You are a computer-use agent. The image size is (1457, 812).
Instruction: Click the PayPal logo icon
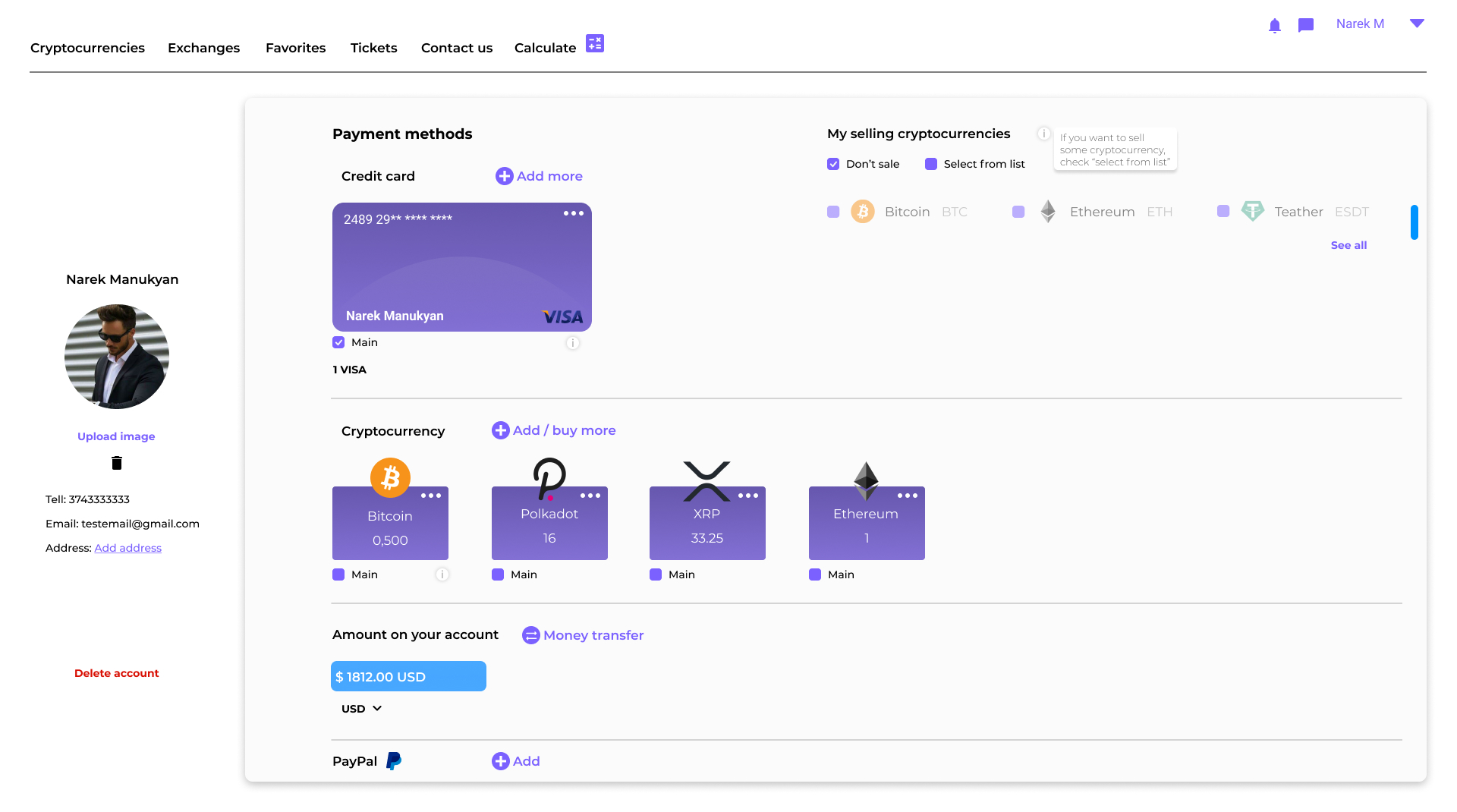point(394,761)
